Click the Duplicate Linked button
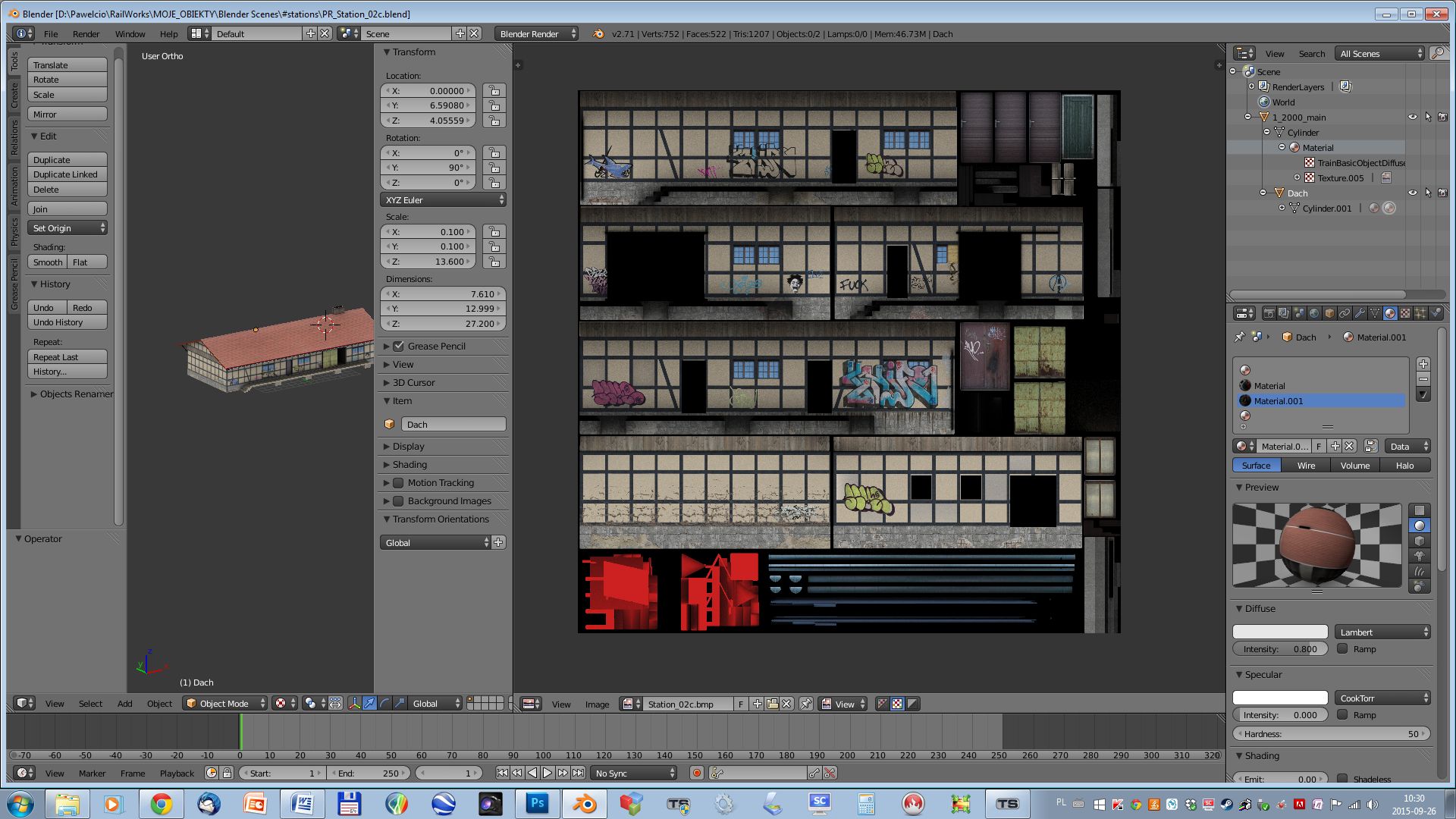This screenshot has width=1456, height=819. point(67,174)
